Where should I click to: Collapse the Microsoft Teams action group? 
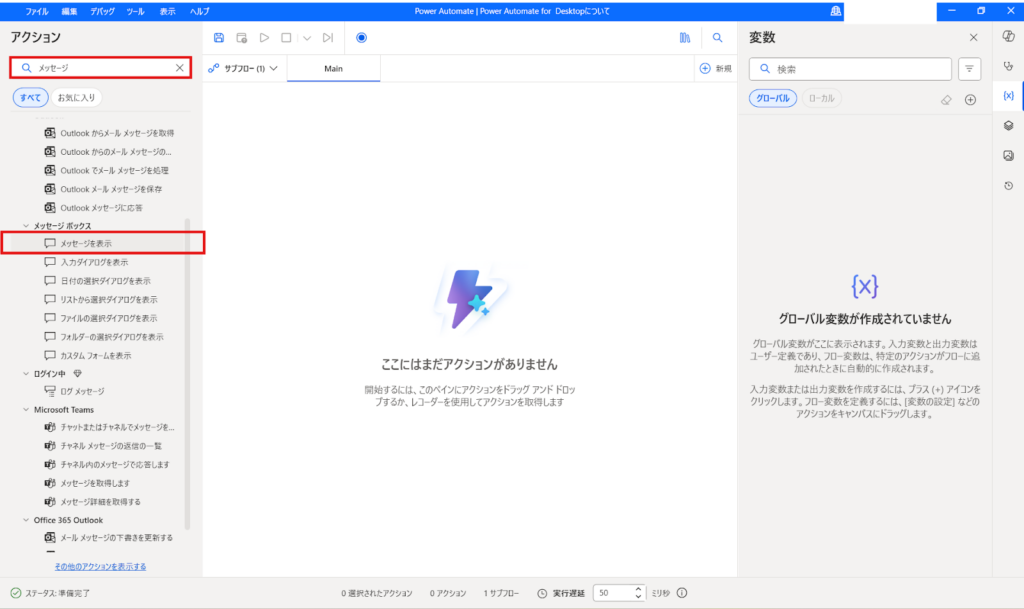(26, 410)
